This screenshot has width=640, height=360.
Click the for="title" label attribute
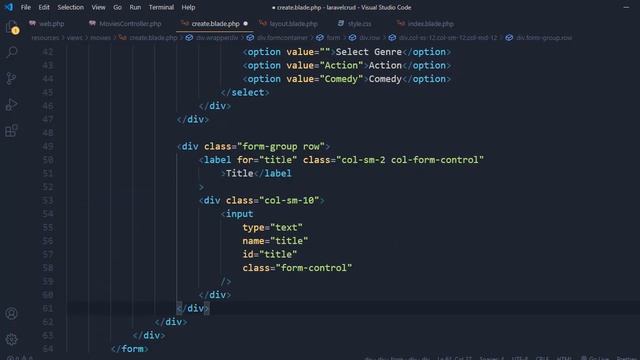(x=267, y=160)
